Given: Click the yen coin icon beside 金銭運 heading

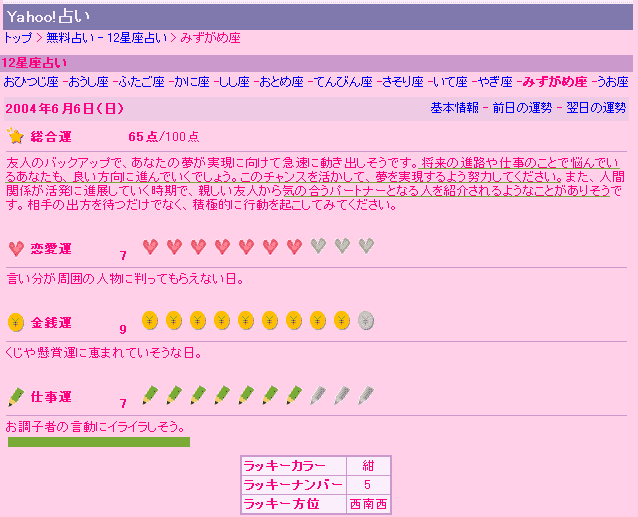Looking at the screenshot, I should coord(16,323).
